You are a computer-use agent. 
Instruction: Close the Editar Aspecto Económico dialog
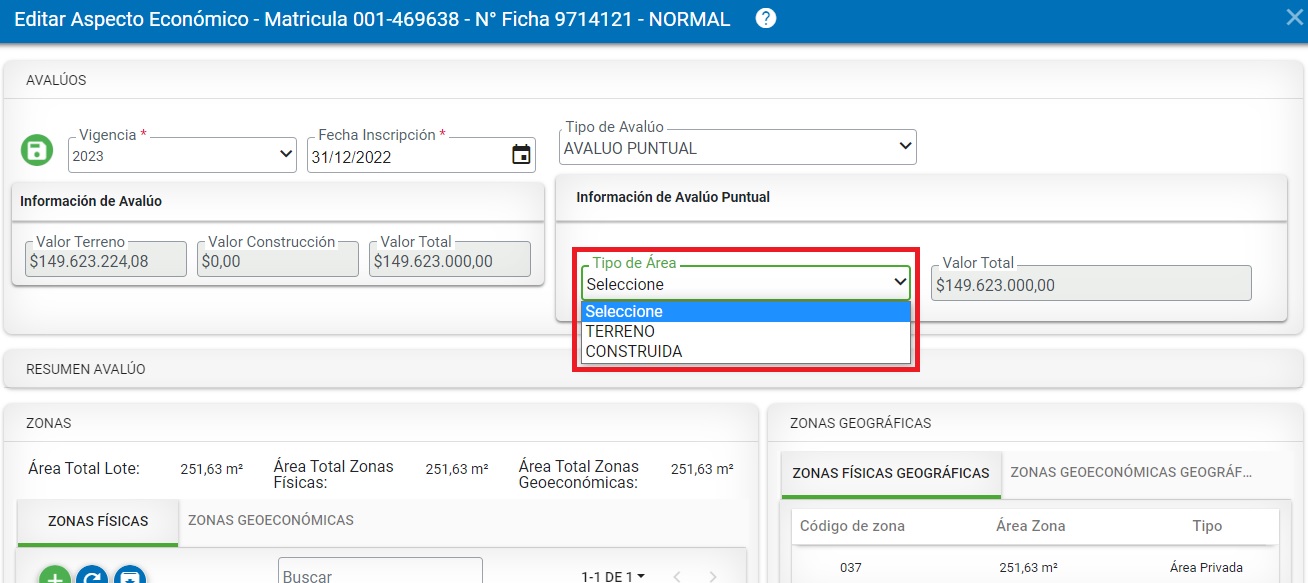[1293, 18]
